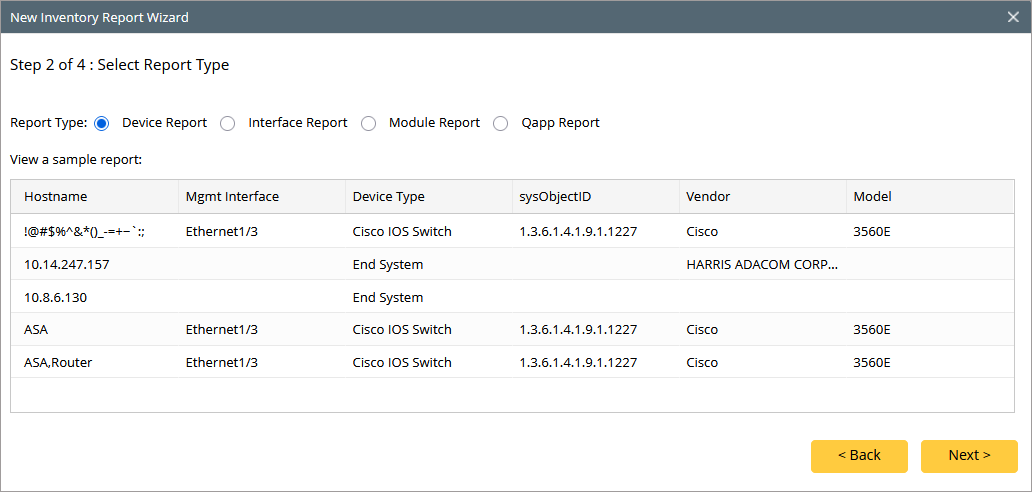Image resolution: width=1032 pixels, height=492 pixels.
Task: Select the special-characters hostname row
Action: tap(87, 232)
